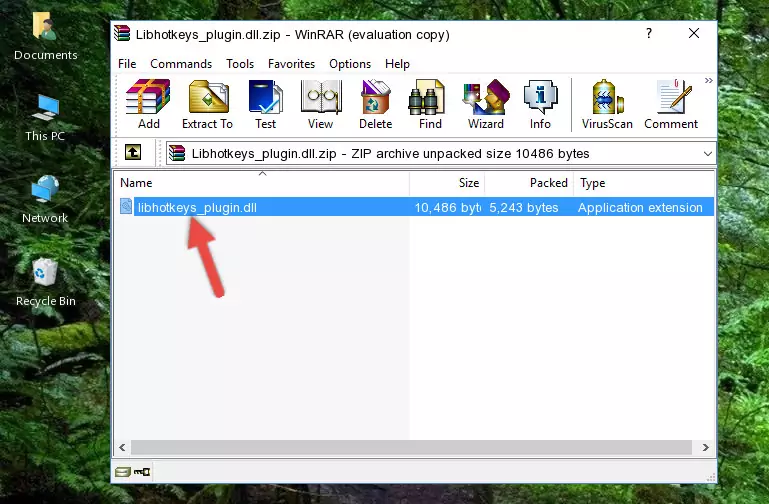Click the archive path address field
This screenshot has height=504, width=769.
441,153
